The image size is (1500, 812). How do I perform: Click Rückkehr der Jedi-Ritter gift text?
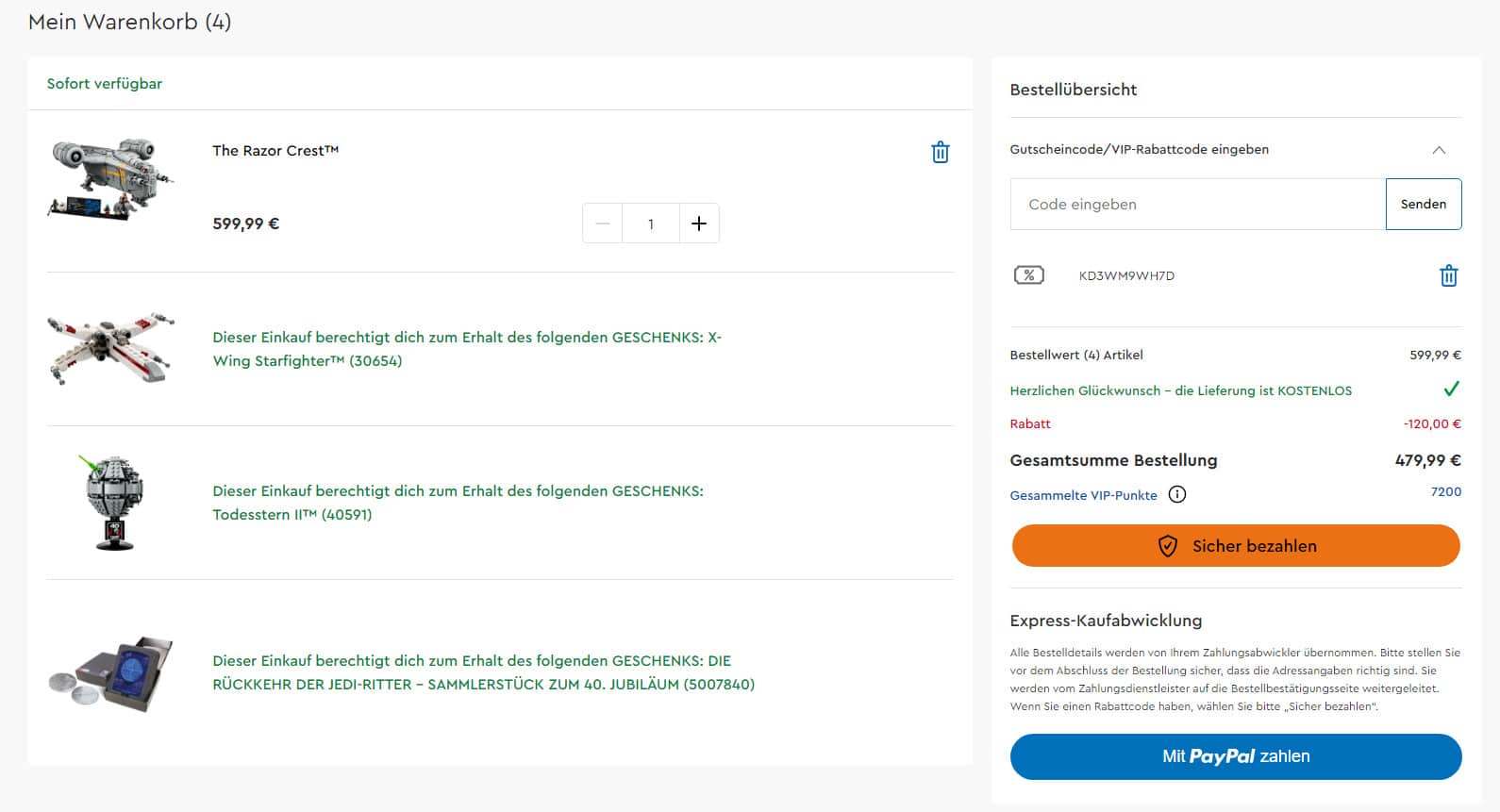click(483, 672)
